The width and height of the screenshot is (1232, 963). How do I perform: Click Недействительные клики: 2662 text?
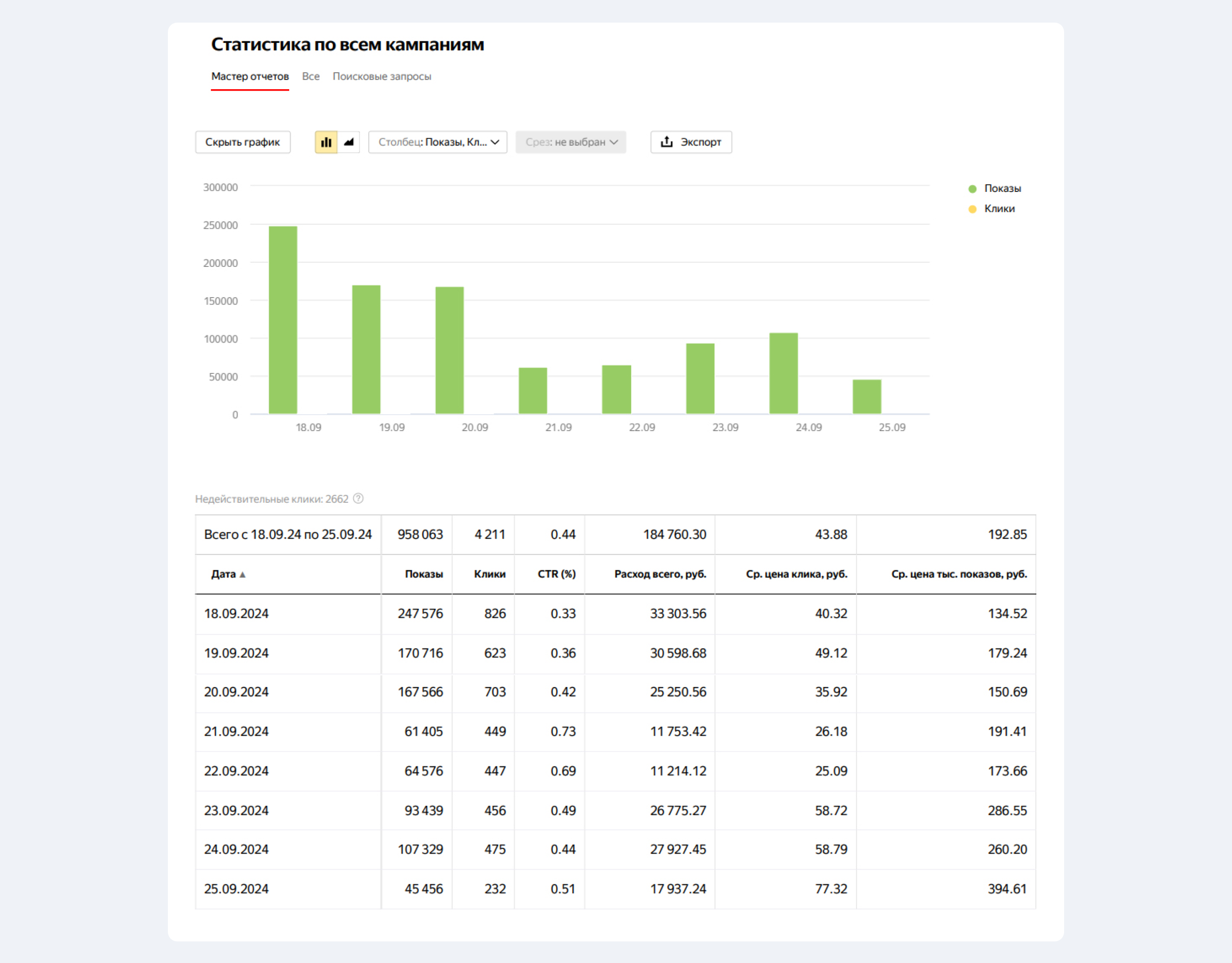[272, 499]
